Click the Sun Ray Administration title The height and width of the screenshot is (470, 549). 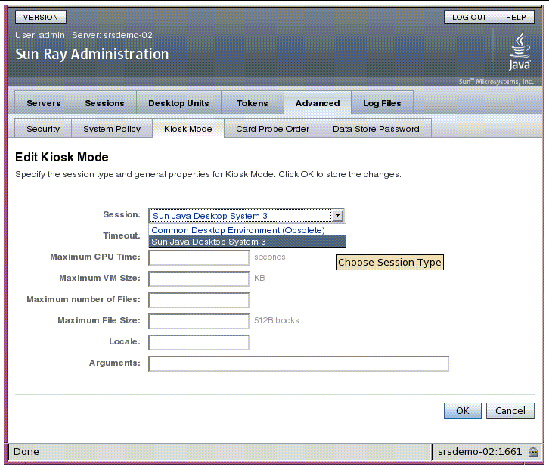click(x=92, y=54)
